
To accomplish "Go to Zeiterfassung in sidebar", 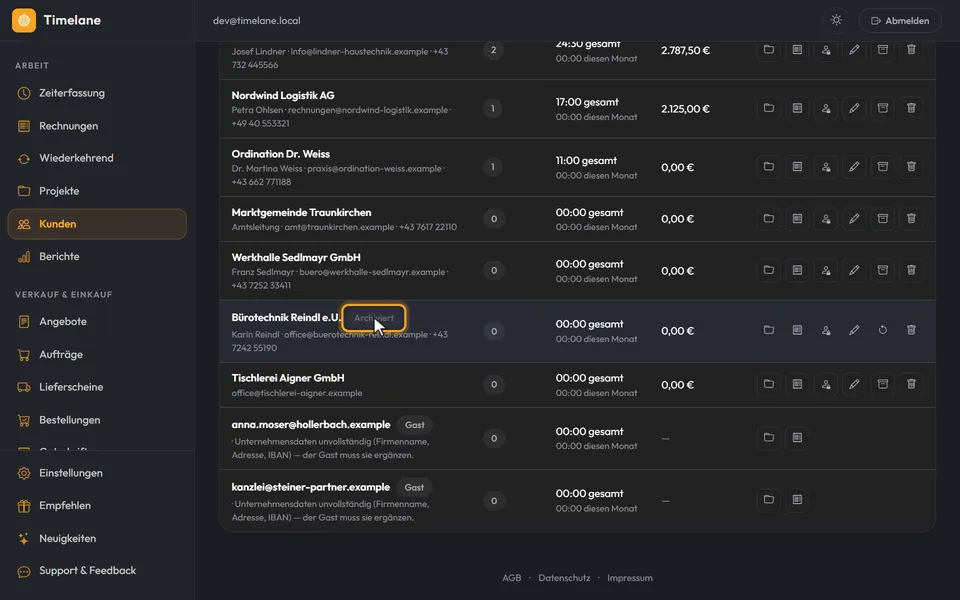I will (x=97, y=93).
